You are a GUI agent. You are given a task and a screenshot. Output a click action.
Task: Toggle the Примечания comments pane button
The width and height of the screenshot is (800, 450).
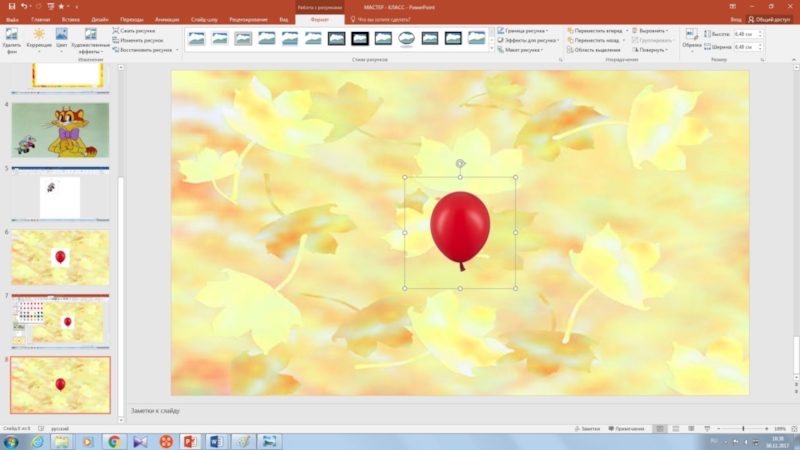627,428
